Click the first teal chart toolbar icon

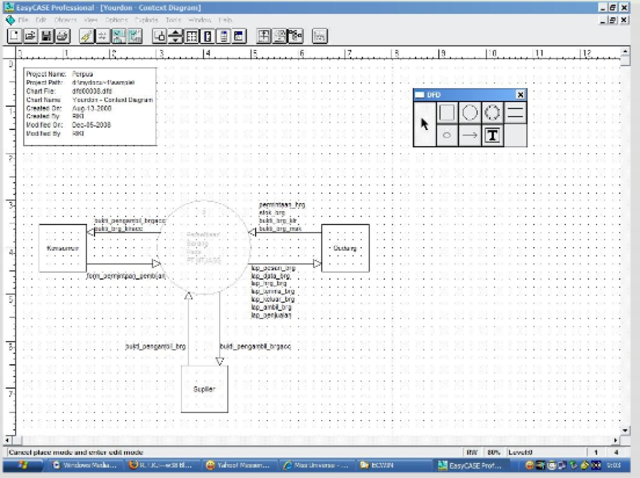click(x=118, y=36)
